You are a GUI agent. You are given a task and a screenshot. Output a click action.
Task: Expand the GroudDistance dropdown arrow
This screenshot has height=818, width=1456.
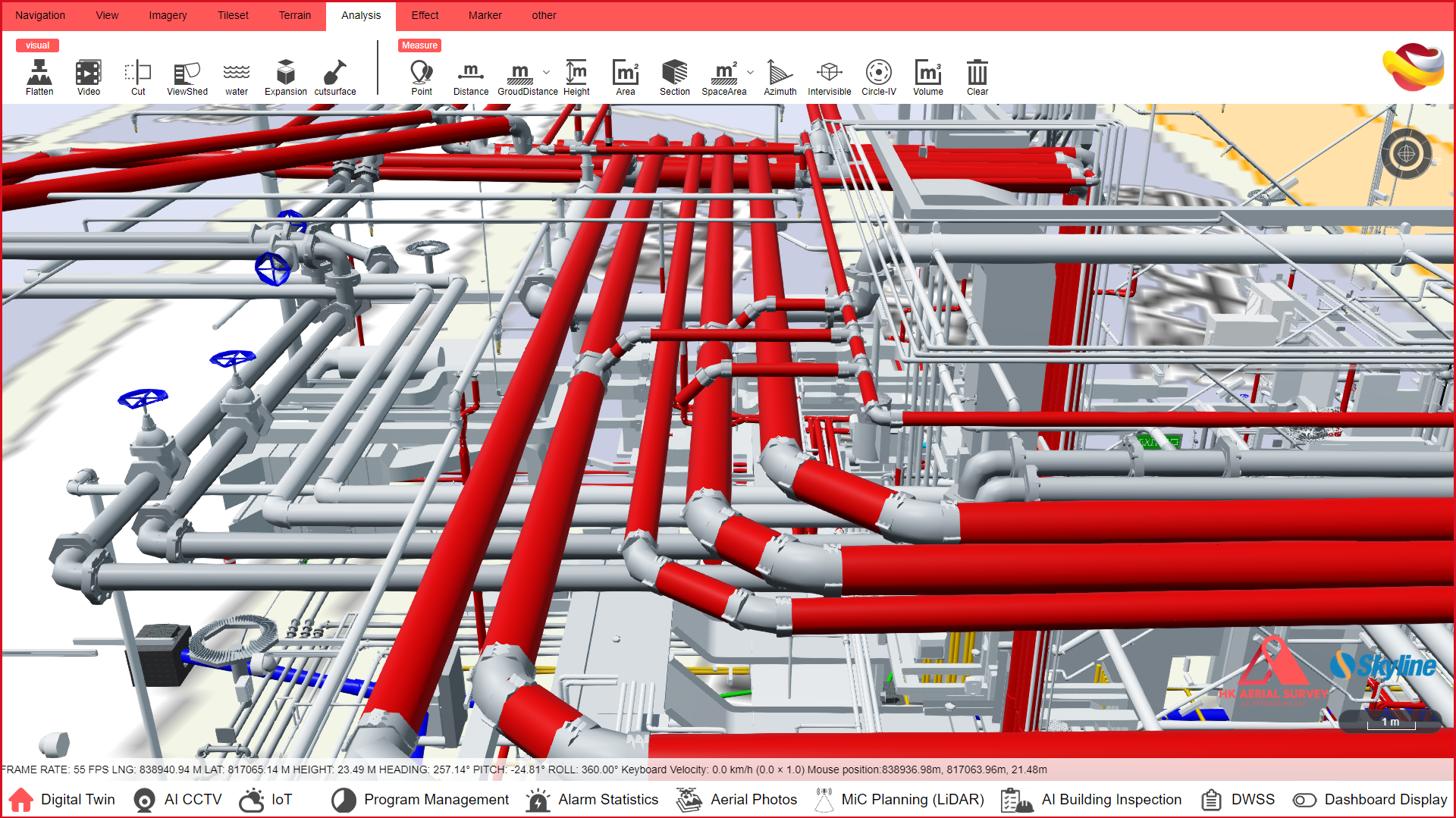coord(546,73)
